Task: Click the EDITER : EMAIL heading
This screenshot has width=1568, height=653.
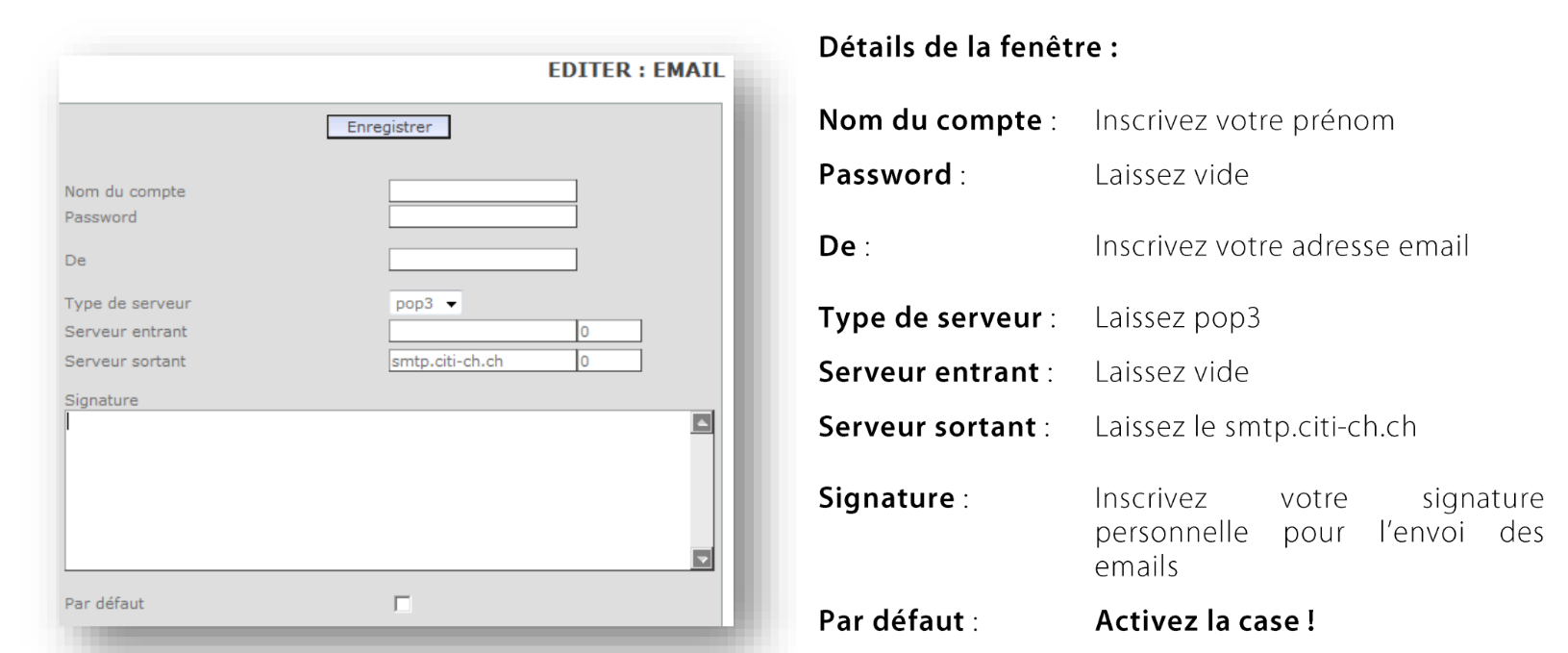Action: tap(635, 71)
